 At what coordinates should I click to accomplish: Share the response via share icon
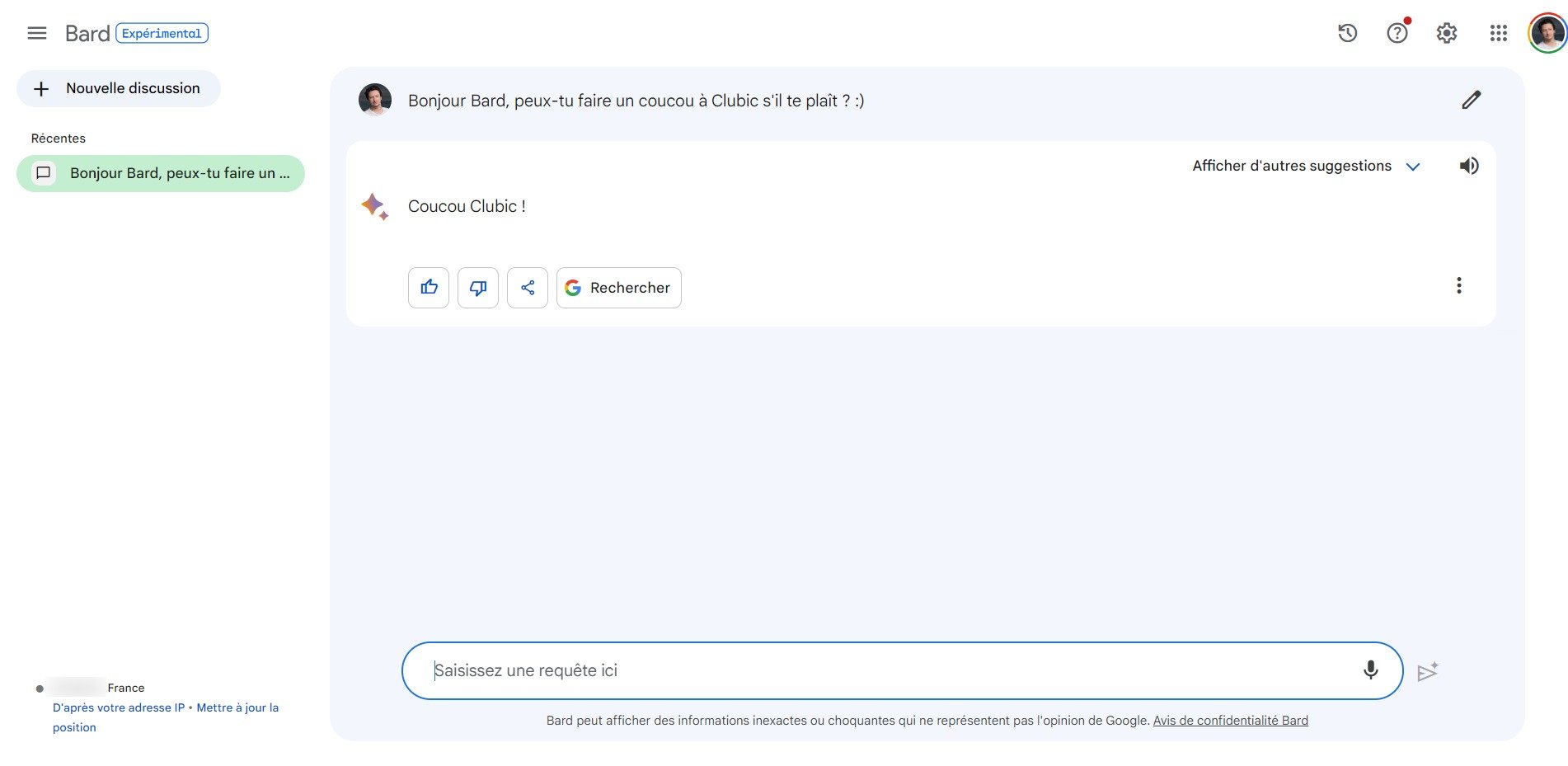[528, 288]
